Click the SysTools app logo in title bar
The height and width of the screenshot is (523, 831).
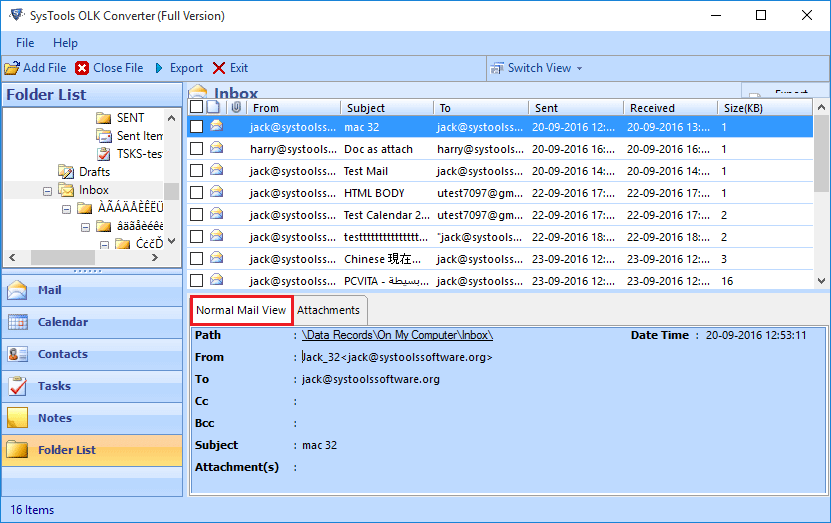coord(17,15)
